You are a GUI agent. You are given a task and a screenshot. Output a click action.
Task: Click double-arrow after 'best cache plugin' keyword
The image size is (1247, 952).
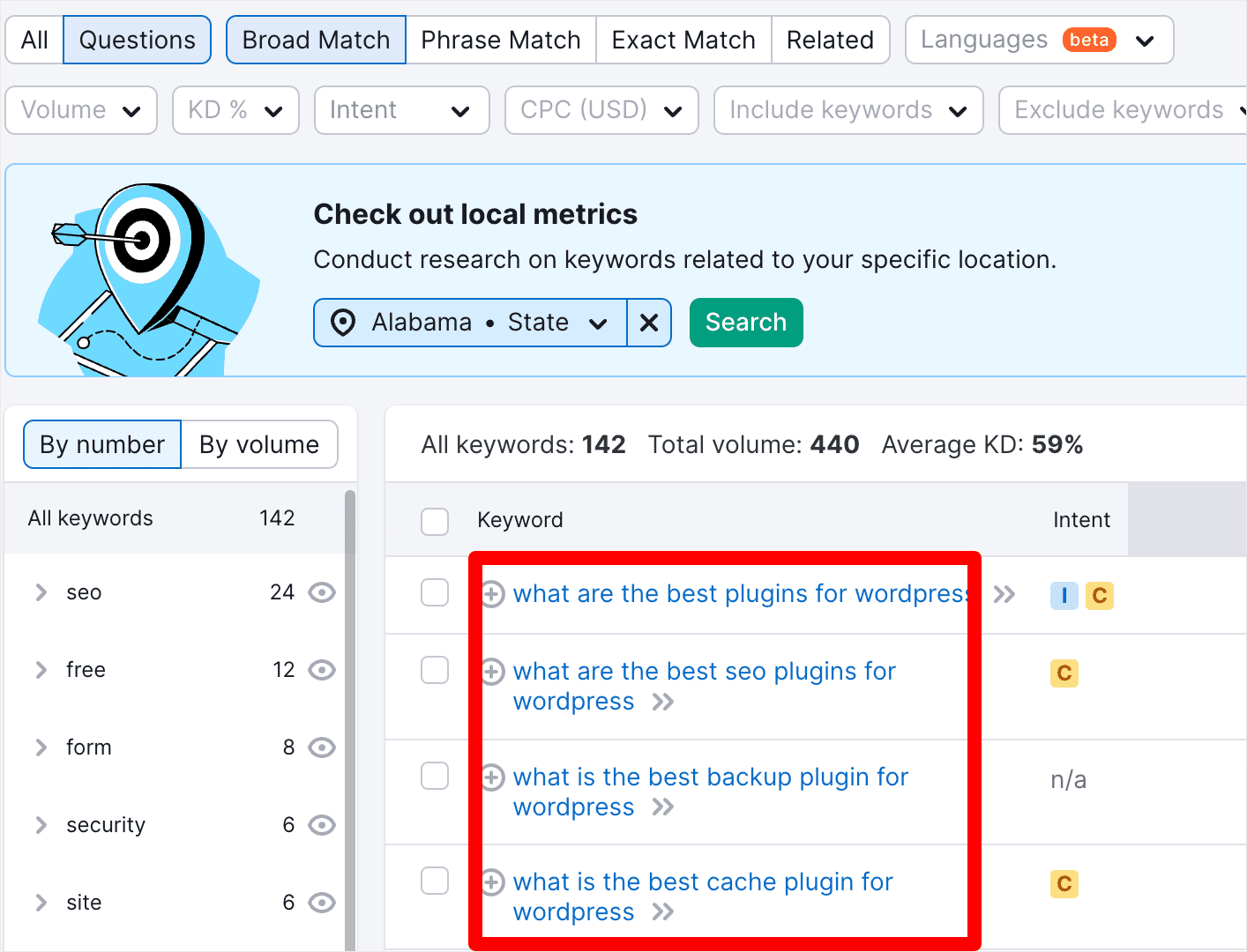point(663,911)
